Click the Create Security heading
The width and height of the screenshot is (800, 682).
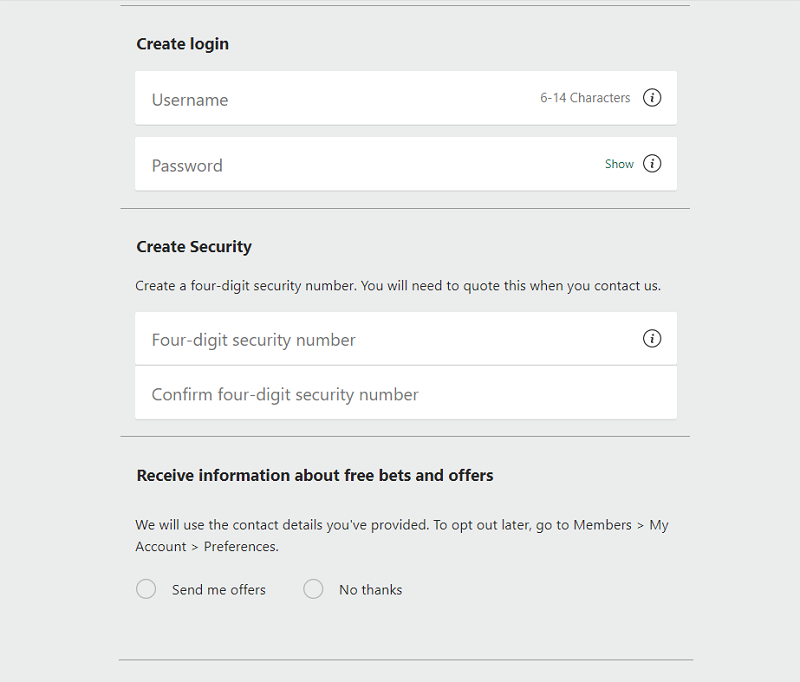[194, 247]
